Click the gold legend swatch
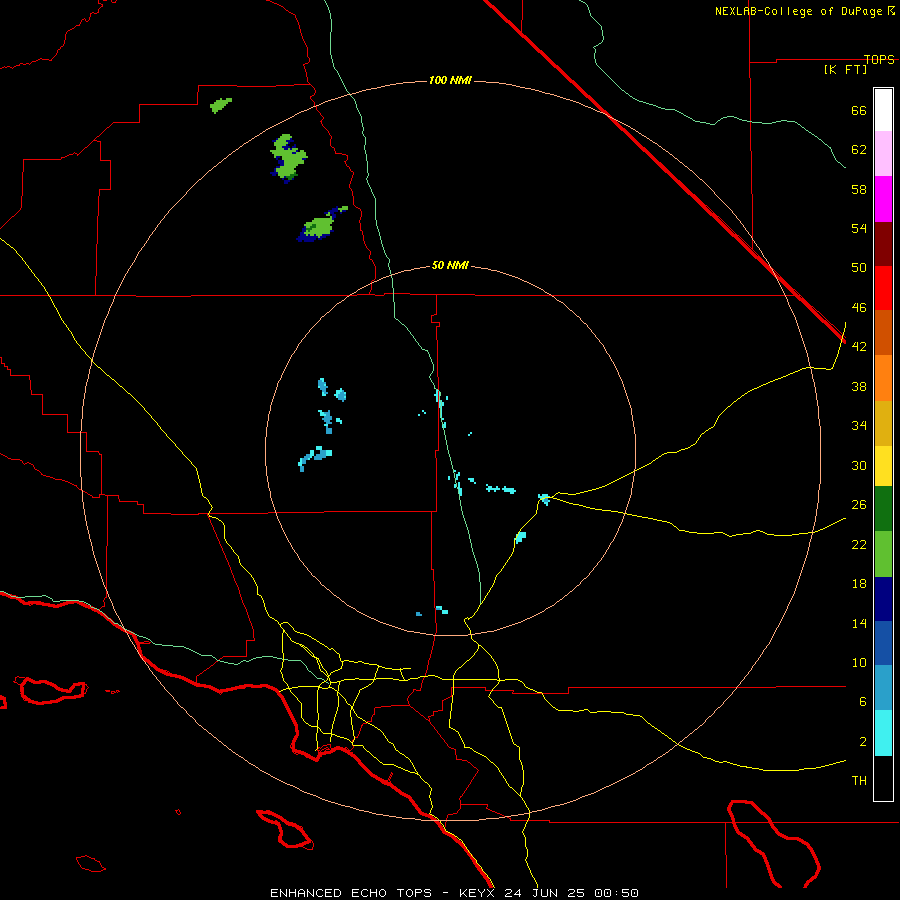The image size is (900, 900). click(883, 423)
